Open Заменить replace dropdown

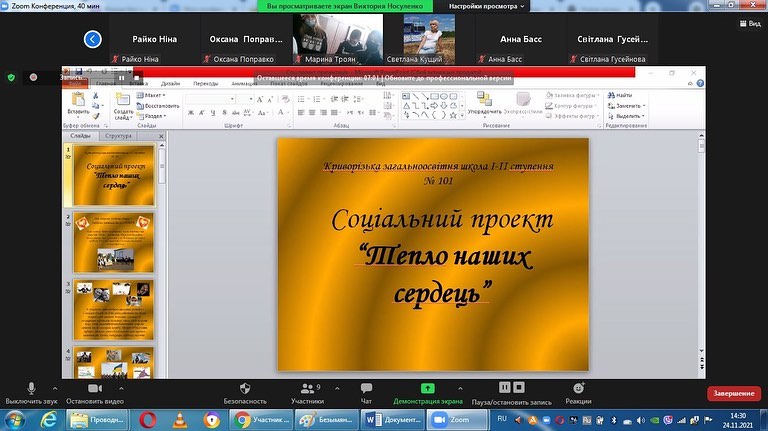point(626,106)
